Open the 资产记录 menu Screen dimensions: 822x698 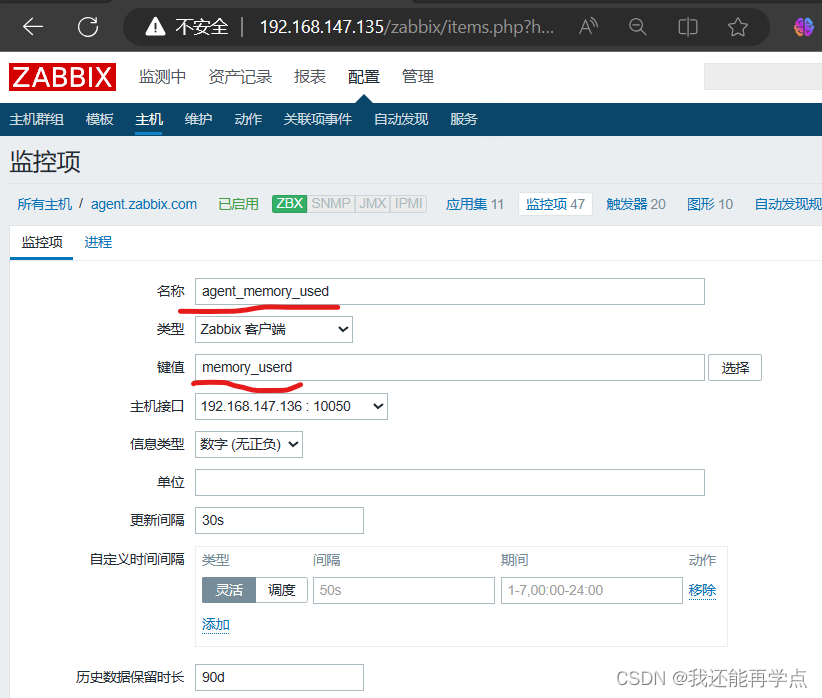pyautogui.click(x=240, y=77)
